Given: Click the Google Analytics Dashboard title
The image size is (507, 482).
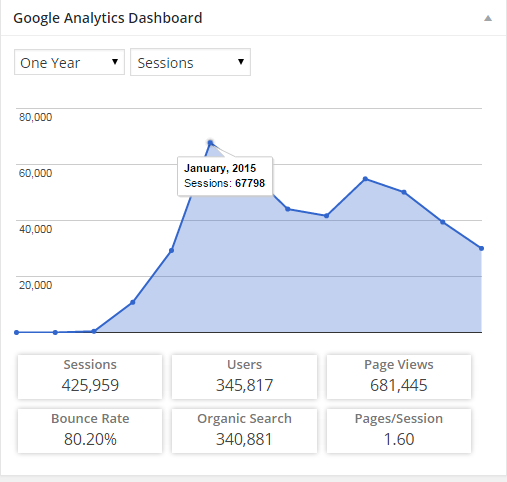Looking at the screenshot, I should [108, 18].
